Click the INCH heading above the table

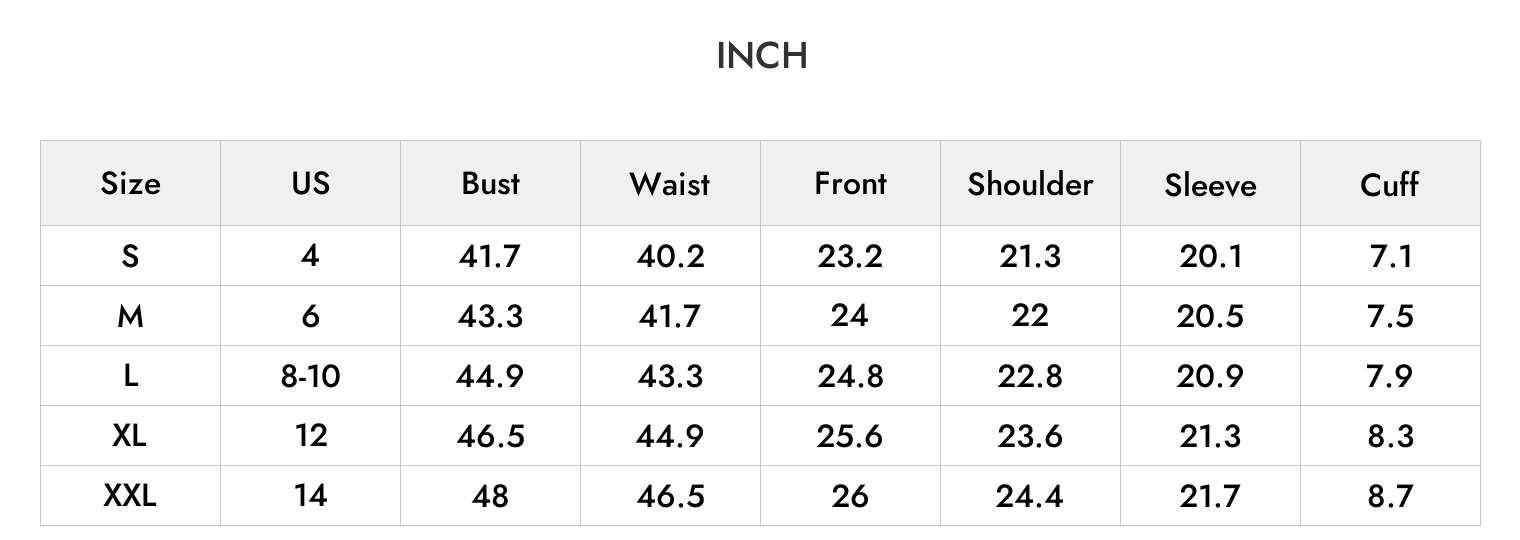pos(762,56)
